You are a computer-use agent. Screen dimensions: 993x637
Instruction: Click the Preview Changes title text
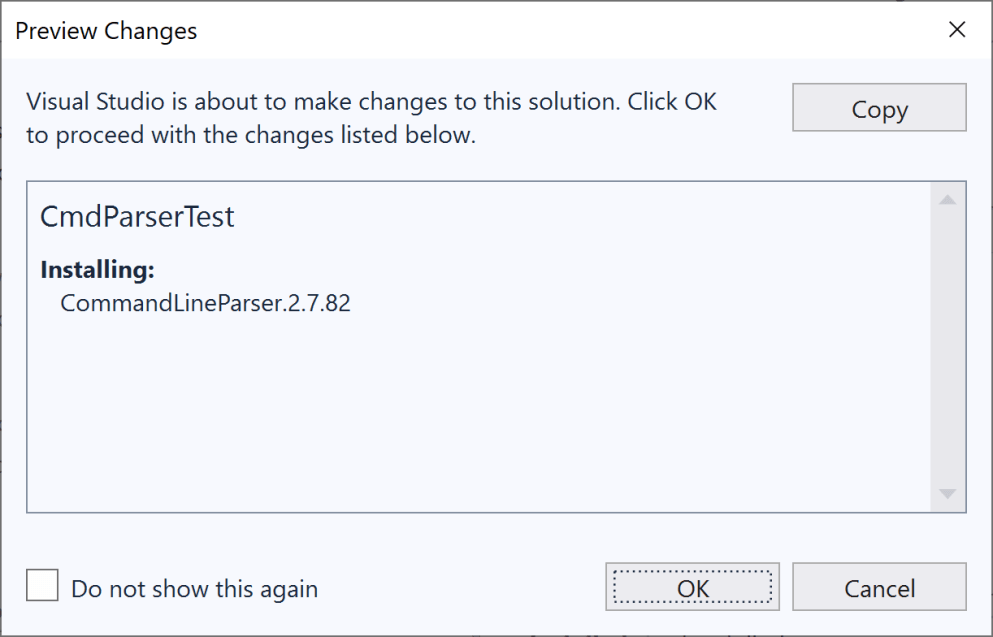pyautogui.click(x=106, y=31)
